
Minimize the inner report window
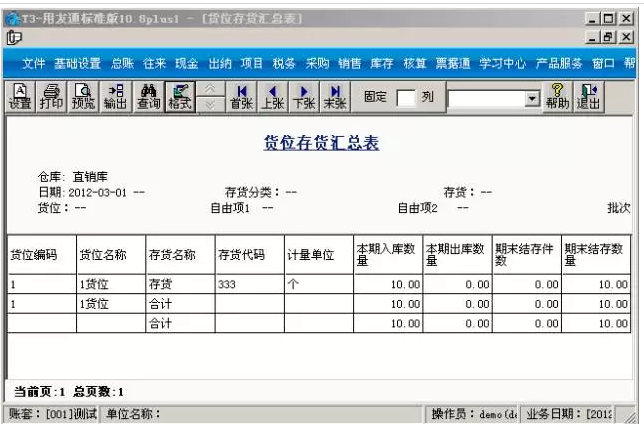coord(592,37)
